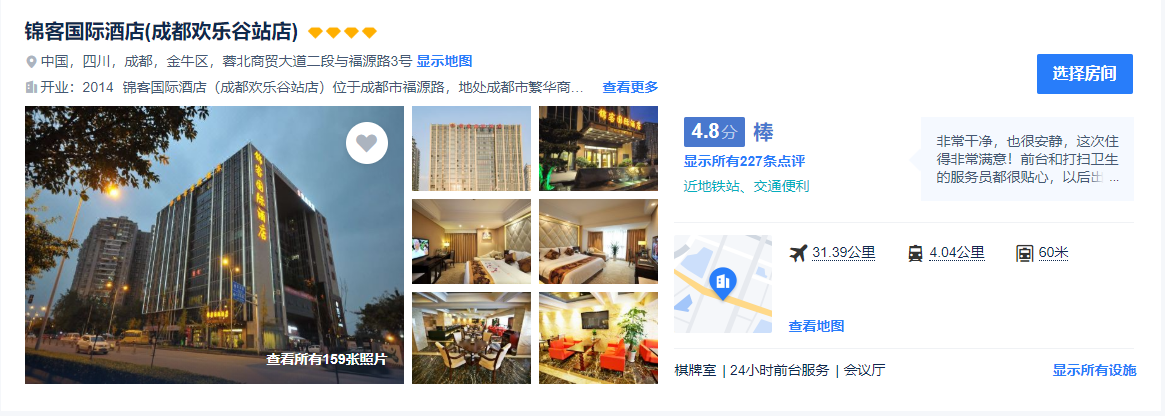Click the 4.8分 rating score badge
The height and width of the screenshot is (416, 1165).
pyautogui.click(x=714, y=132)
